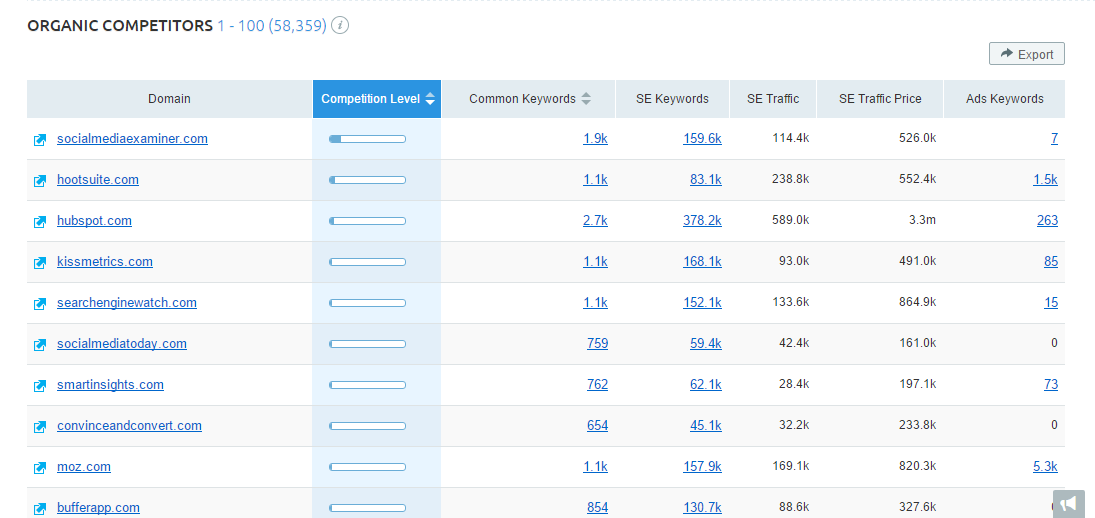Click the megaphone feedback icon
Viewport: 1095px width, 518px height.
(x=1068, y=503)
